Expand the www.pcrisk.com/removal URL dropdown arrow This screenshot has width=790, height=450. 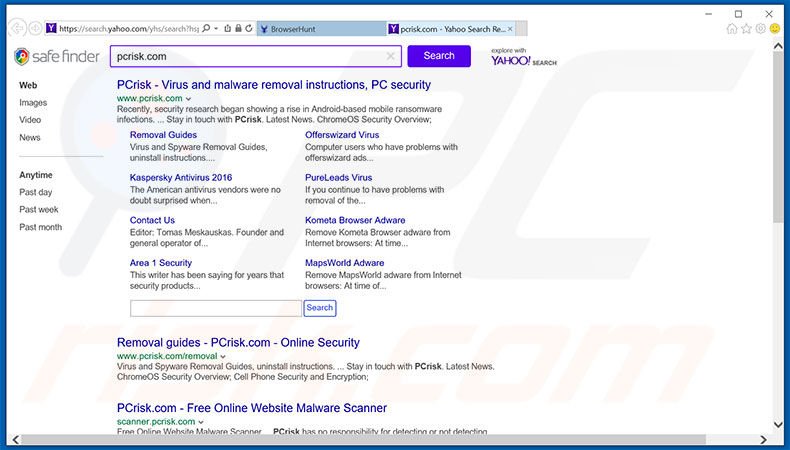(x=223, y=356)
